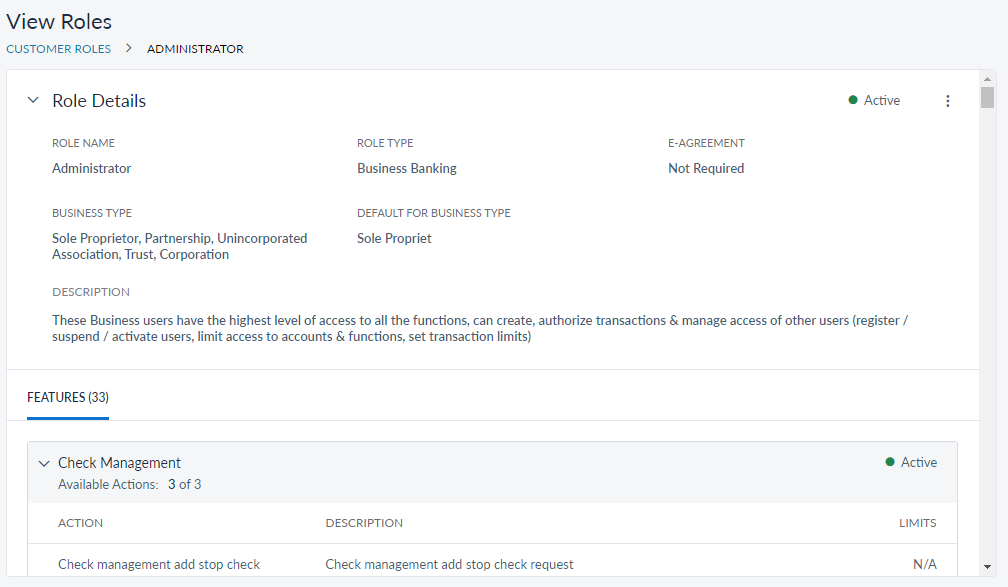Go back to Customer Roles breadcrumb

[x=58, y=49]
